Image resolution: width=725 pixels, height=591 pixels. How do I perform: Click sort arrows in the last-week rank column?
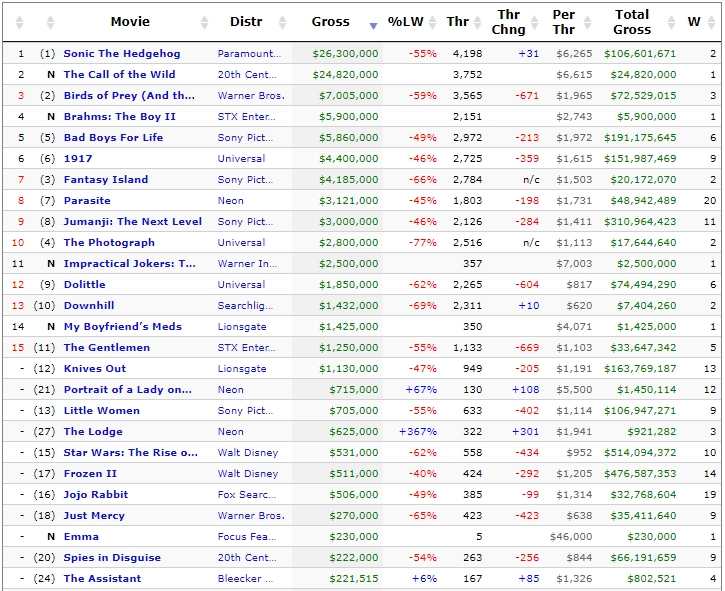click(x=50, y=22)
